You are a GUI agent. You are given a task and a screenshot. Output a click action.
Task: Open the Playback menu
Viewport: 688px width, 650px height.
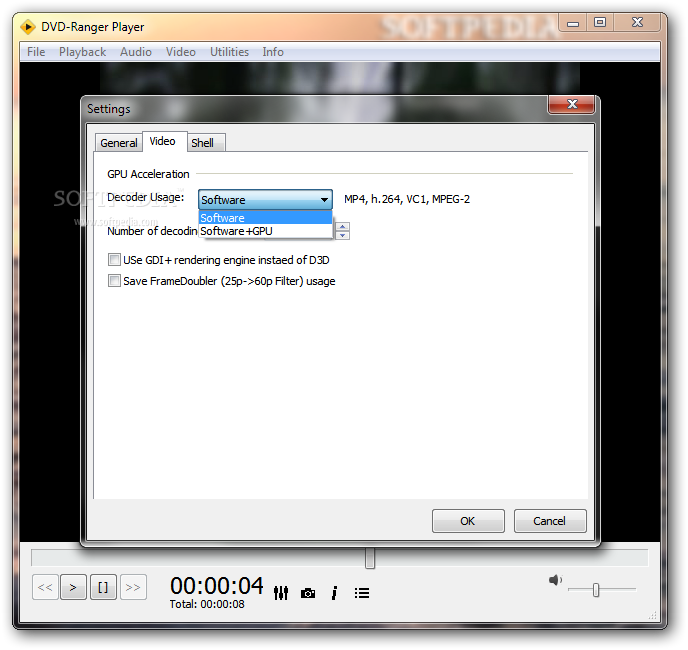pos(82,52)
